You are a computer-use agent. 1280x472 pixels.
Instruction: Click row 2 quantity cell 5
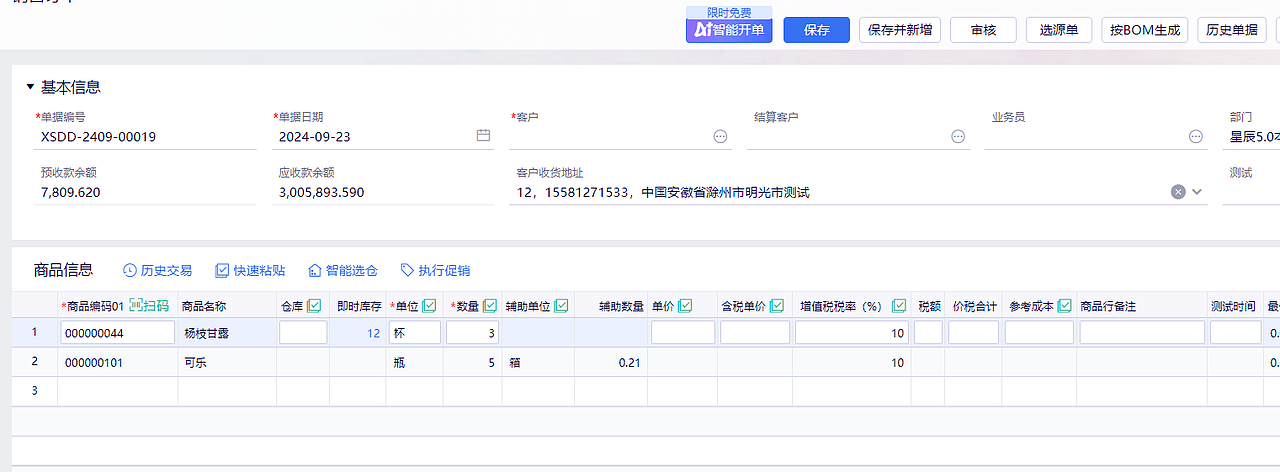click(473, 362)
